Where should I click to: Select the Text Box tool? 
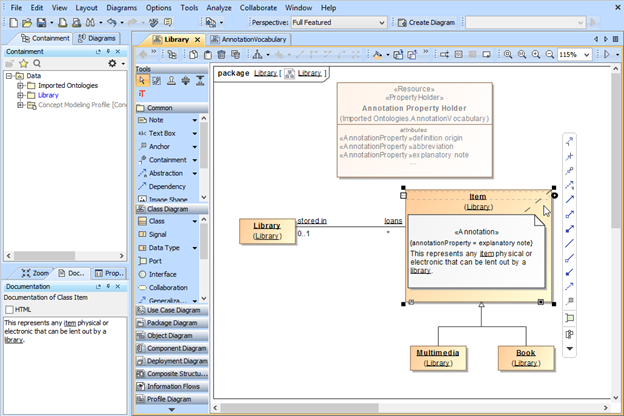tap(162, 133)
